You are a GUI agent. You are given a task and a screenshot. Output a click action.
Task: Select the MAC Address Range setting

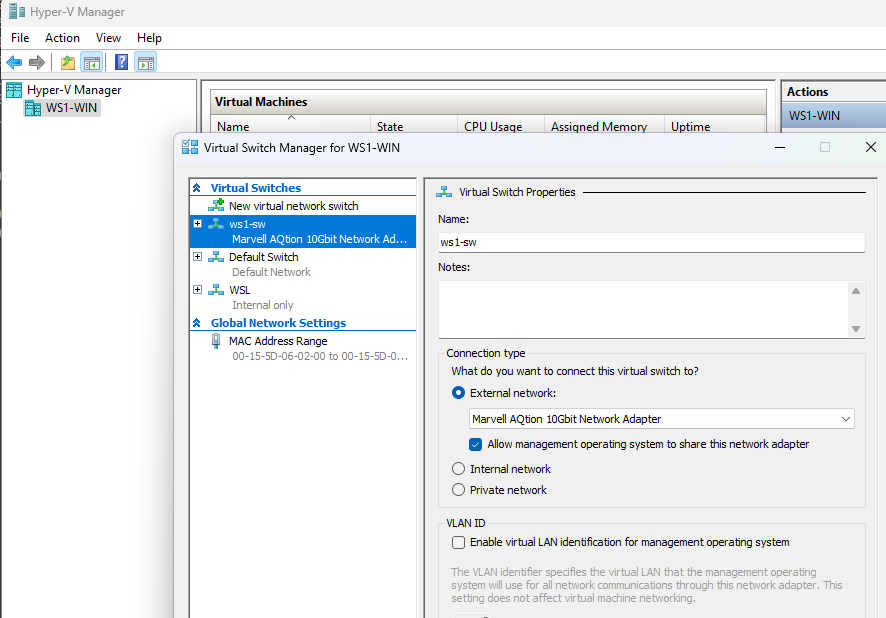click(277, 341)
